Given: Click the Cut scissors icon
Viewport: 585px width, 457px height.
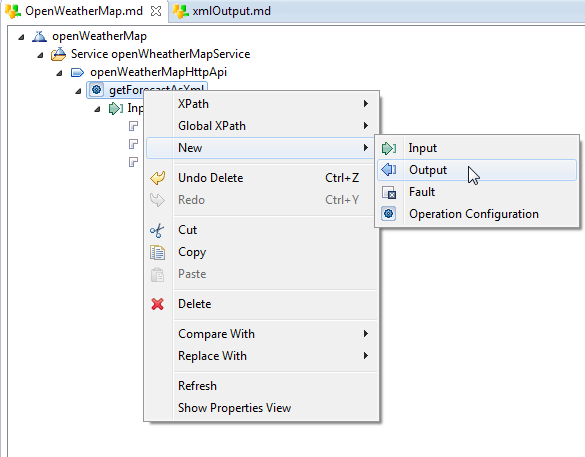Looking at the screenshot, I should point(157,230).
